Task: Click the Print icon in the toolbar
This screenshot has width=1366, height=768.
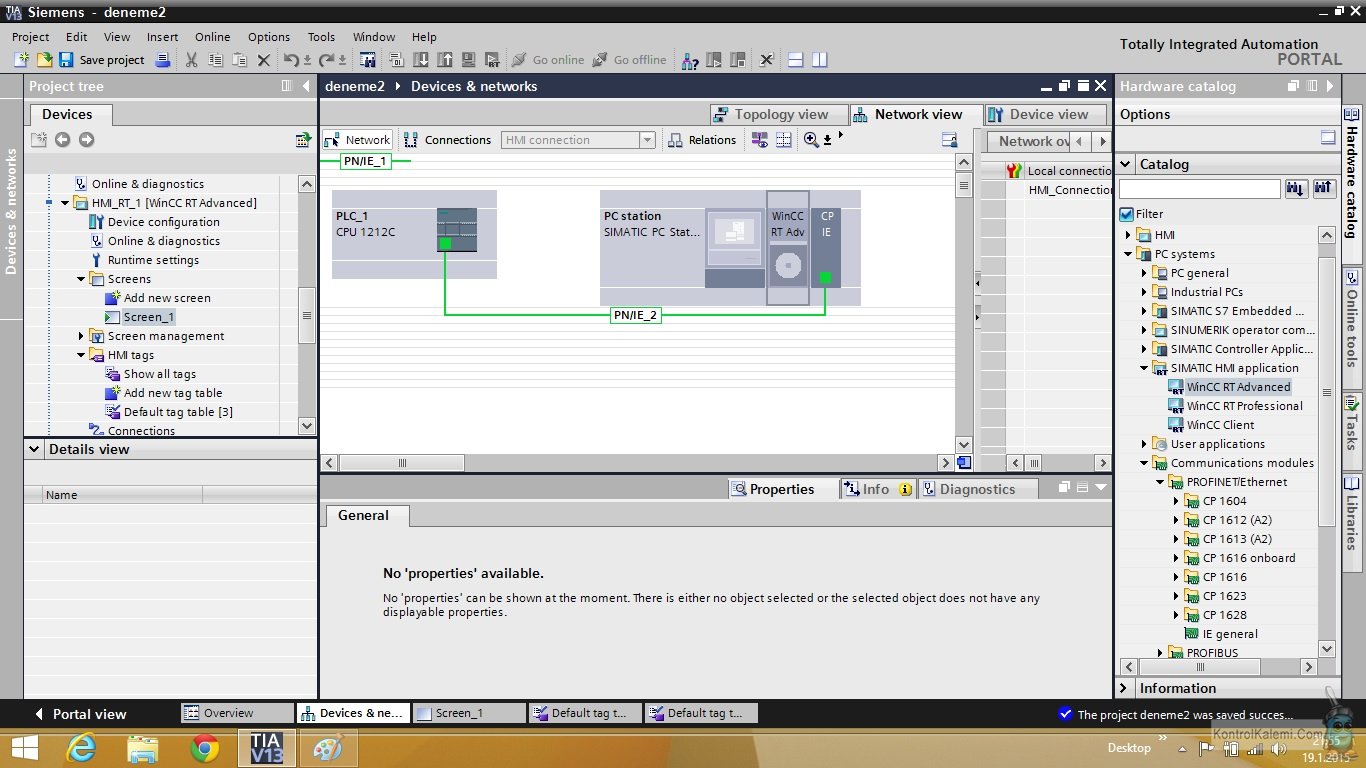Action: coord(163,60)
